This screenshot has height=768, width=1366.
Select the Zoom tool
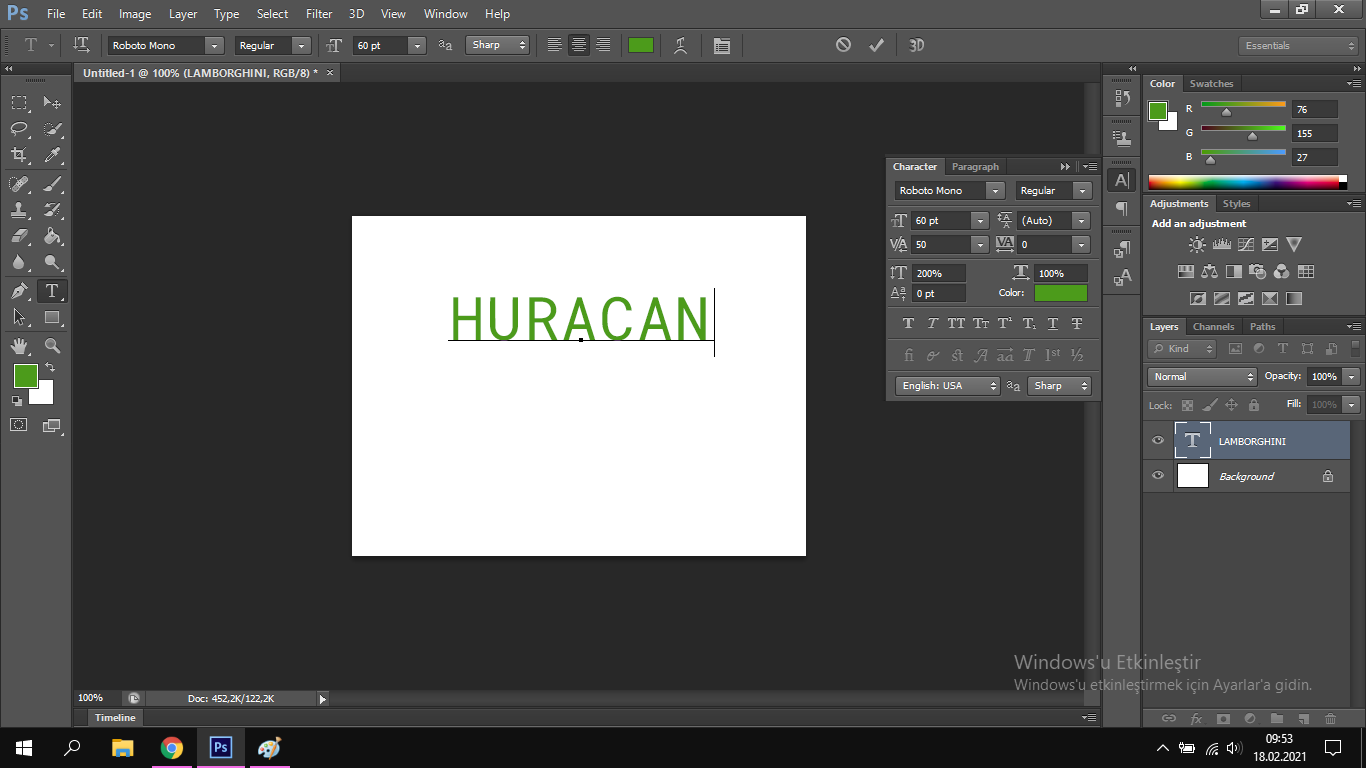pos(53,346)
